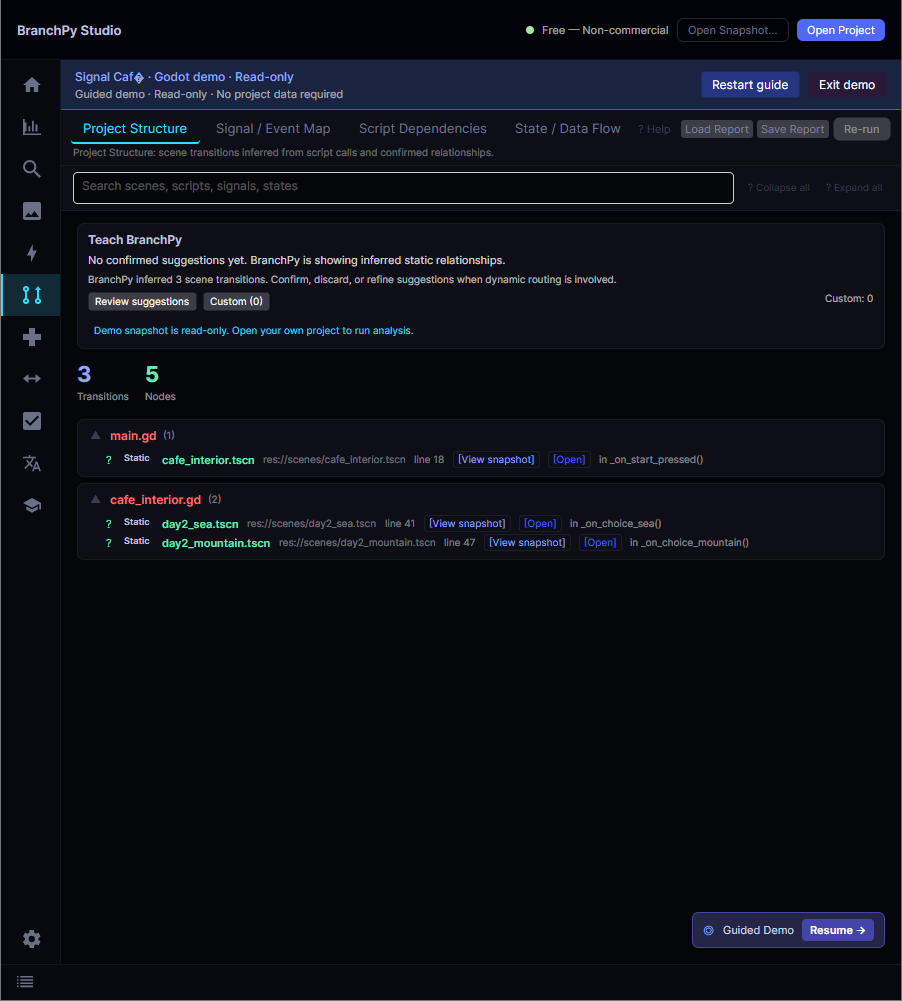Open cafe_interior.tscn via [Open] link
Screen dimensions: 902x1001
point(569,460)
